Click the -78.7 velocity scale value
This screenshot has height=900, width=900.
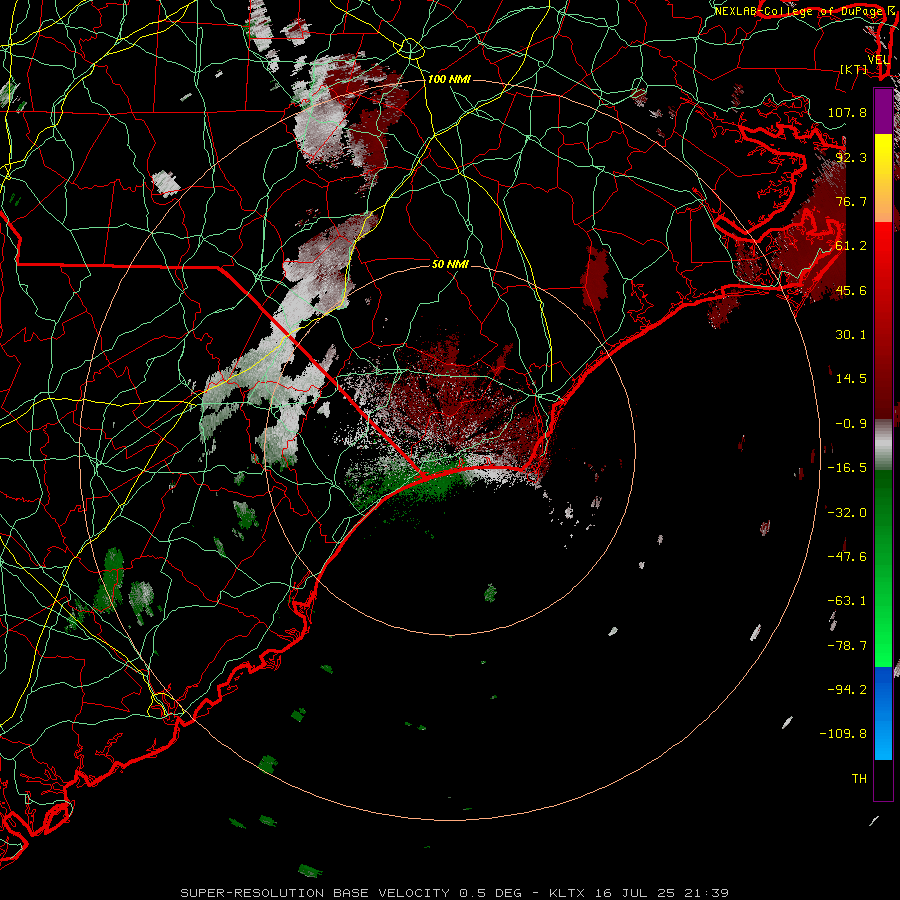point(847,646)
